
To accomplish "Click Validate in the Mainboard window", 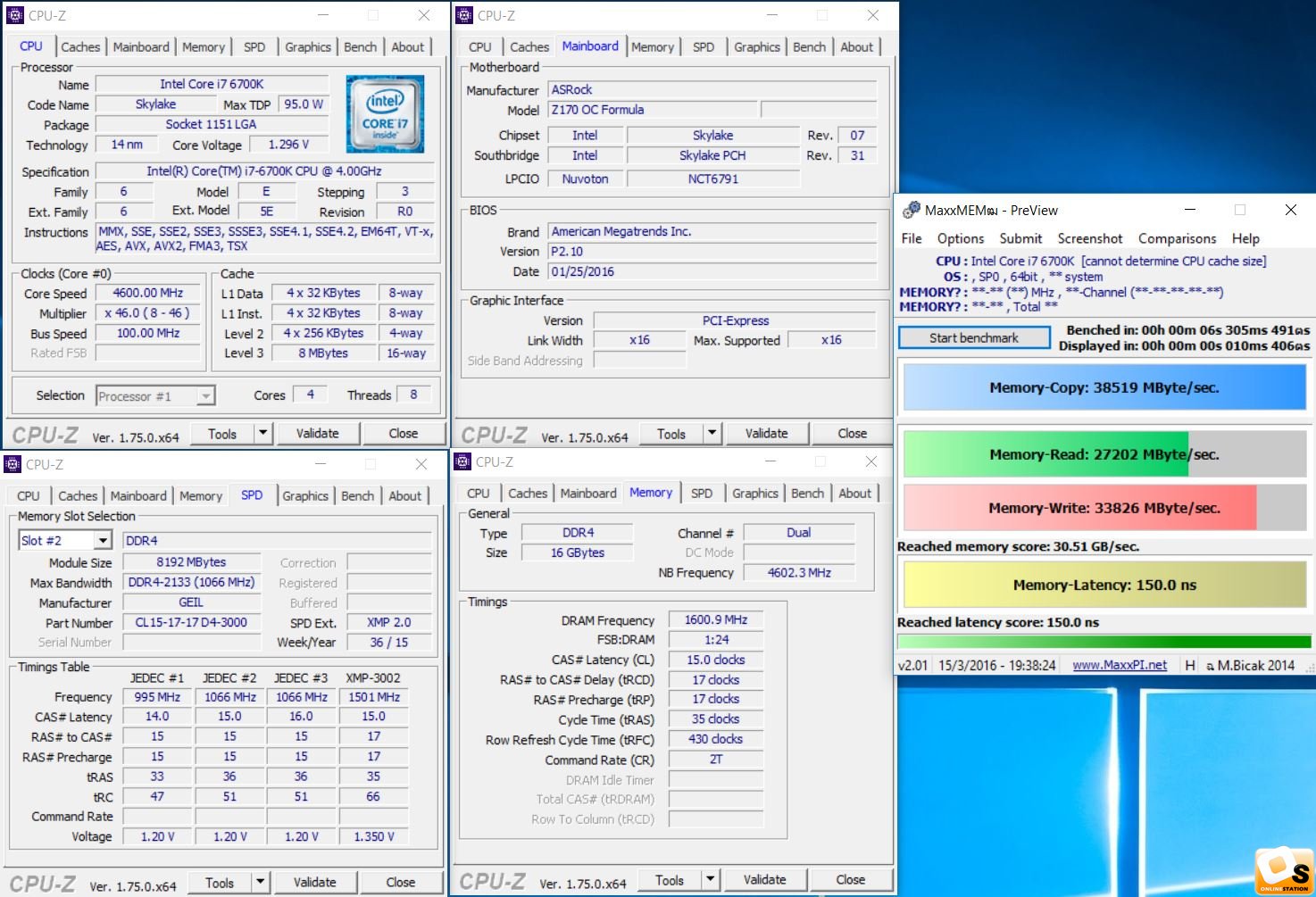I will [x=767, y=434].
